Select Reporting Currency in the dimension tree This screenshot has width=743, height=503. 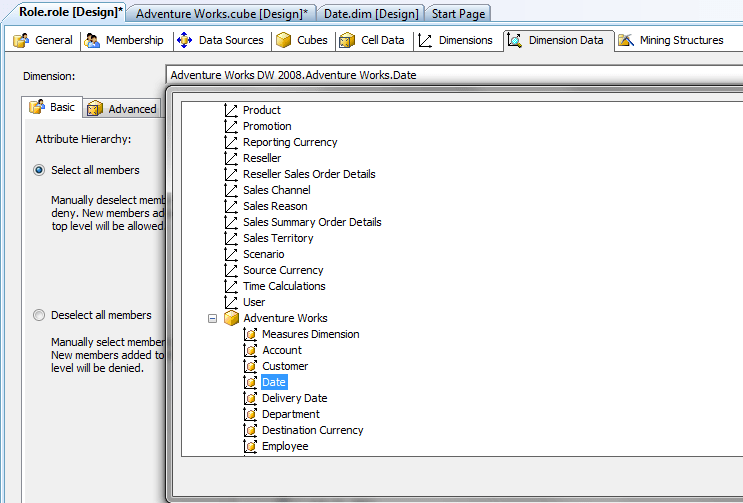[x=290, y=142]
